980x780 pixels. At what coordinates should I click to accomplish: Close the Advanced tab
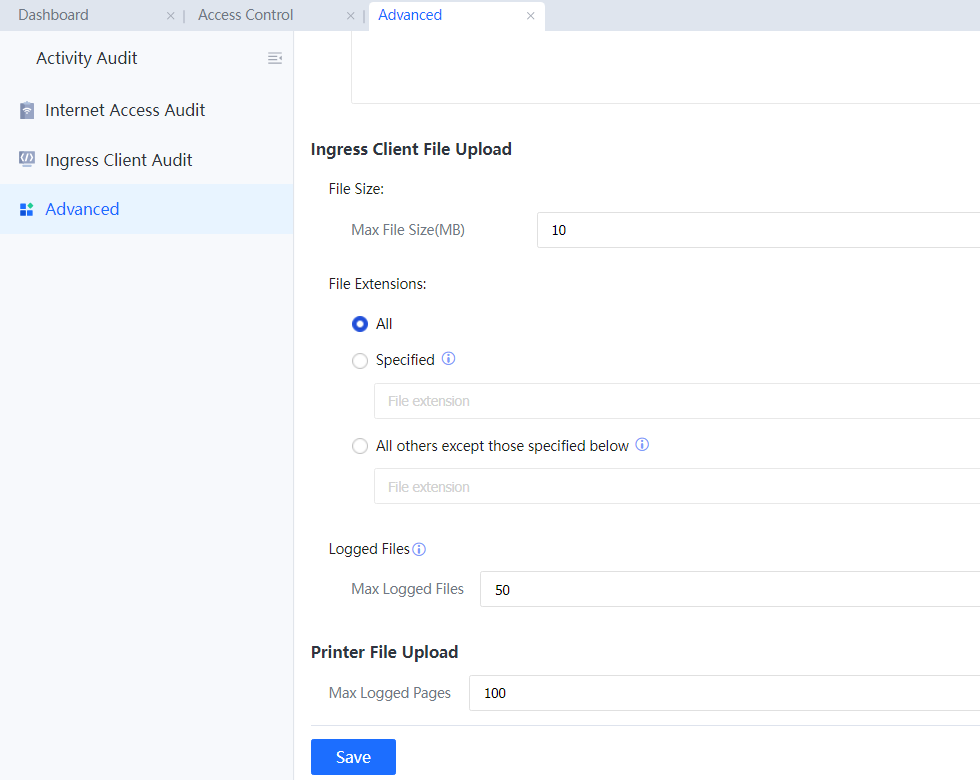(x=531, y=16)
